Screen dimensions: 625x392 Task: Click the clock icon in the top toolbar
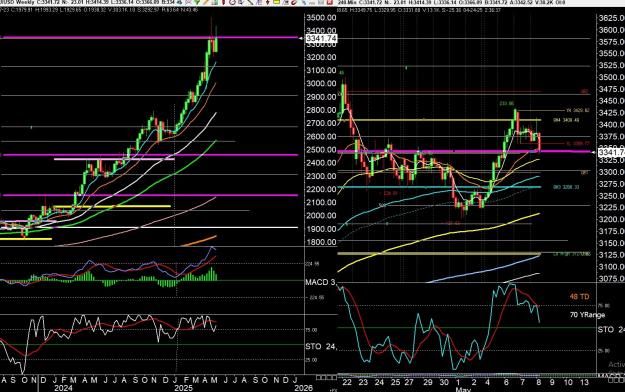[x=232, y=2]
